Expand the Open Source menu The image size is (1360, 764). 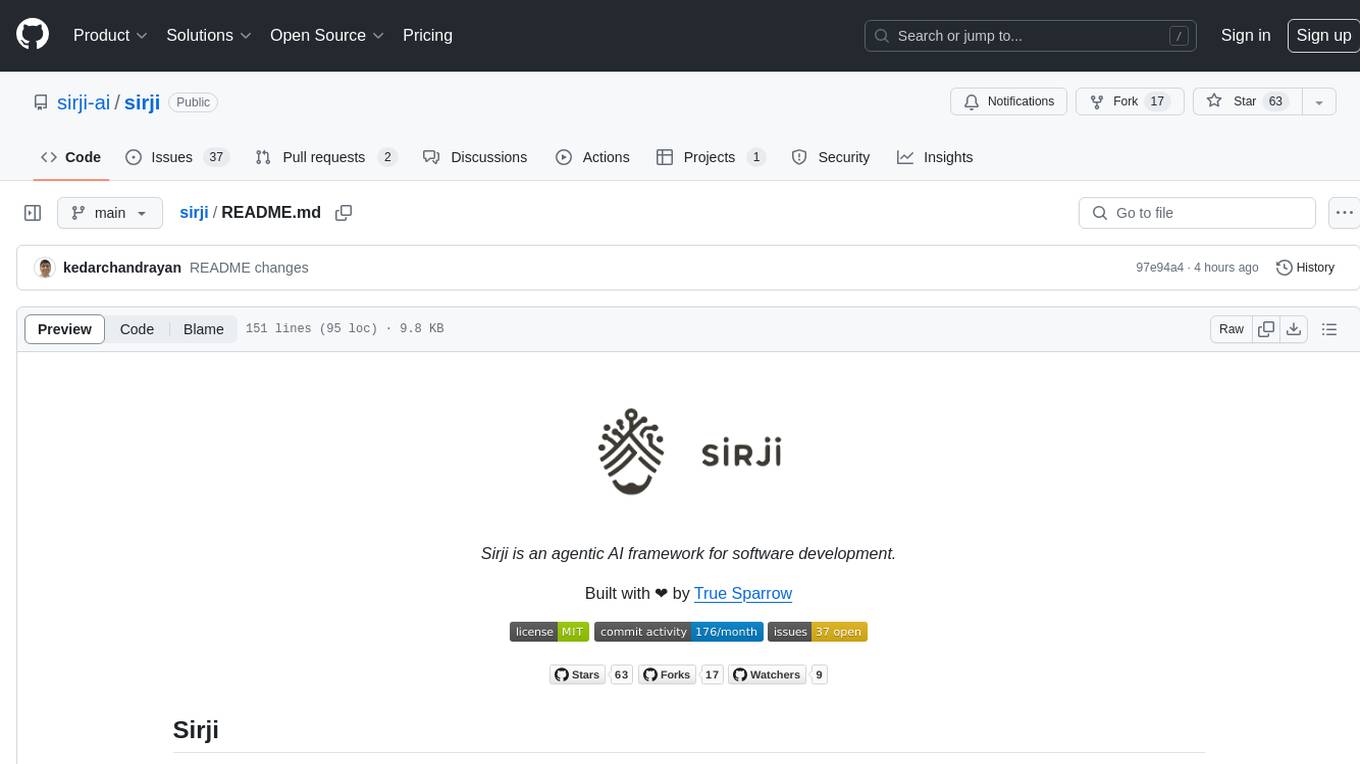point(327,35)
